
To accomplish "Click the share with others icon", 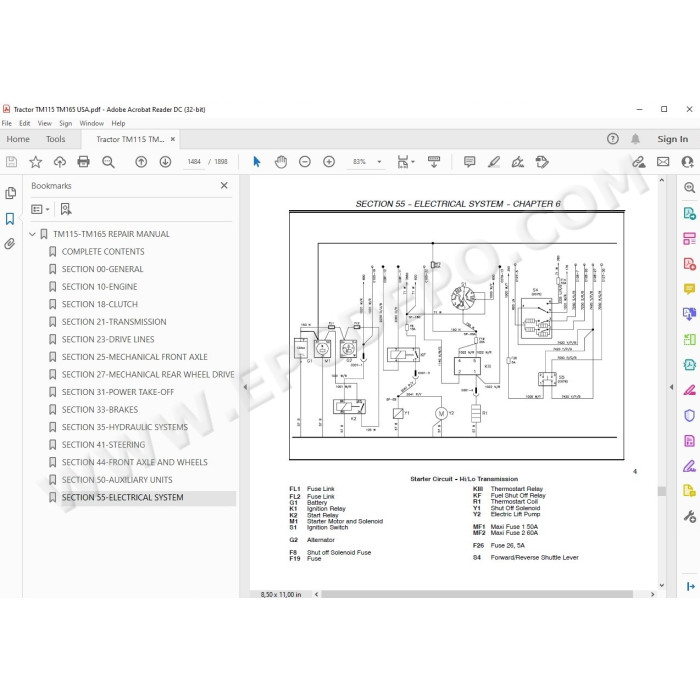I will (x=688, y=162).
